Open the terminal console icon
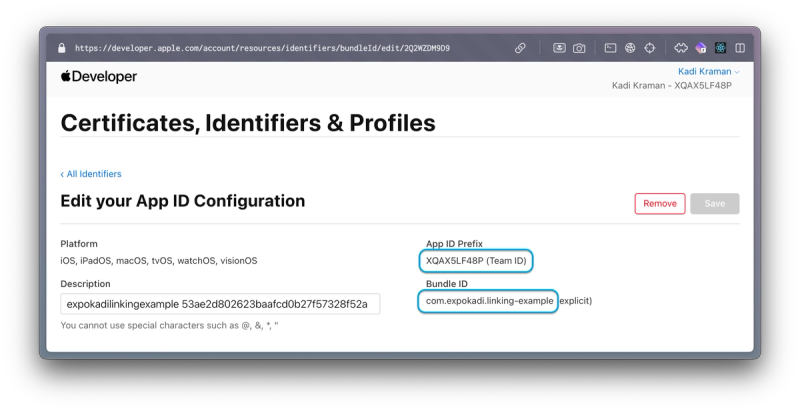 pyautogui.click(x=610, y=48)
